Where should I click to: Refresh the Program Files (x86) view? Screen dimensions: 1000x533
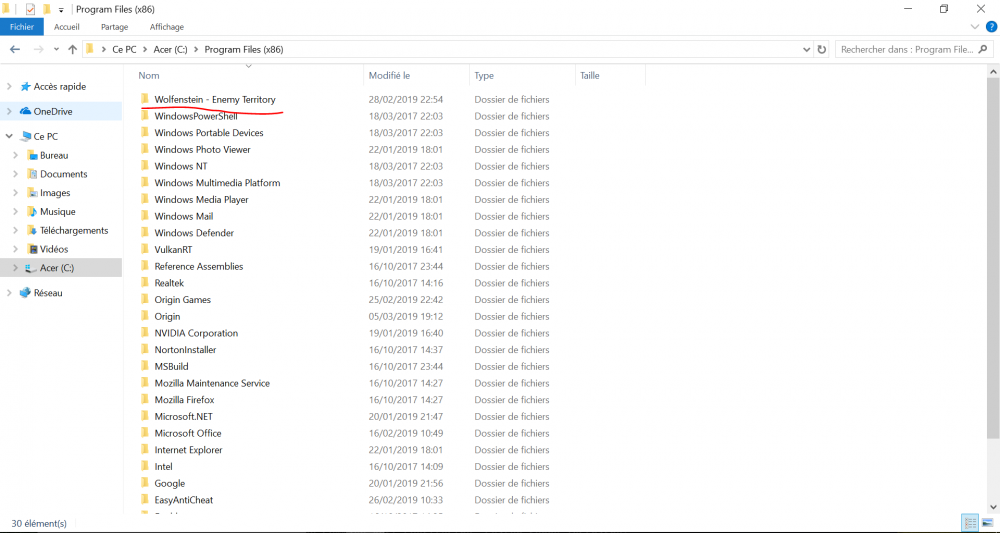click(821, 49)
